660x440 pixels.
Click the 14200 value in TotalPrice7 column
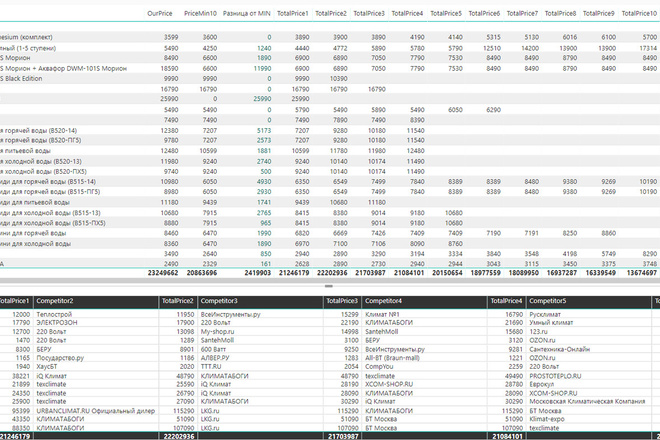tap(530, 48)
